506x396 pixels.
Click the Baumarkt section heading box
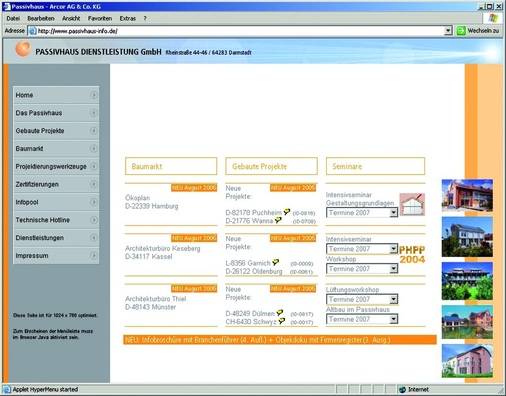pos(171,166)
